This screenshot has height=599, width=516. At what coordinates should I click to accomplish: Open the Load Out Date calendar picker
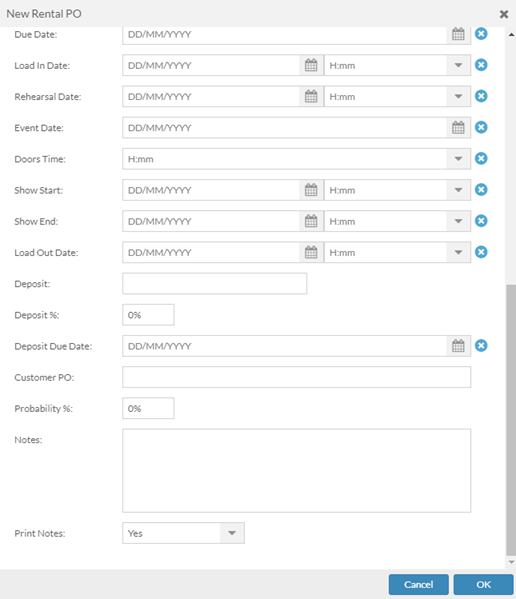(x=311, y=253)
